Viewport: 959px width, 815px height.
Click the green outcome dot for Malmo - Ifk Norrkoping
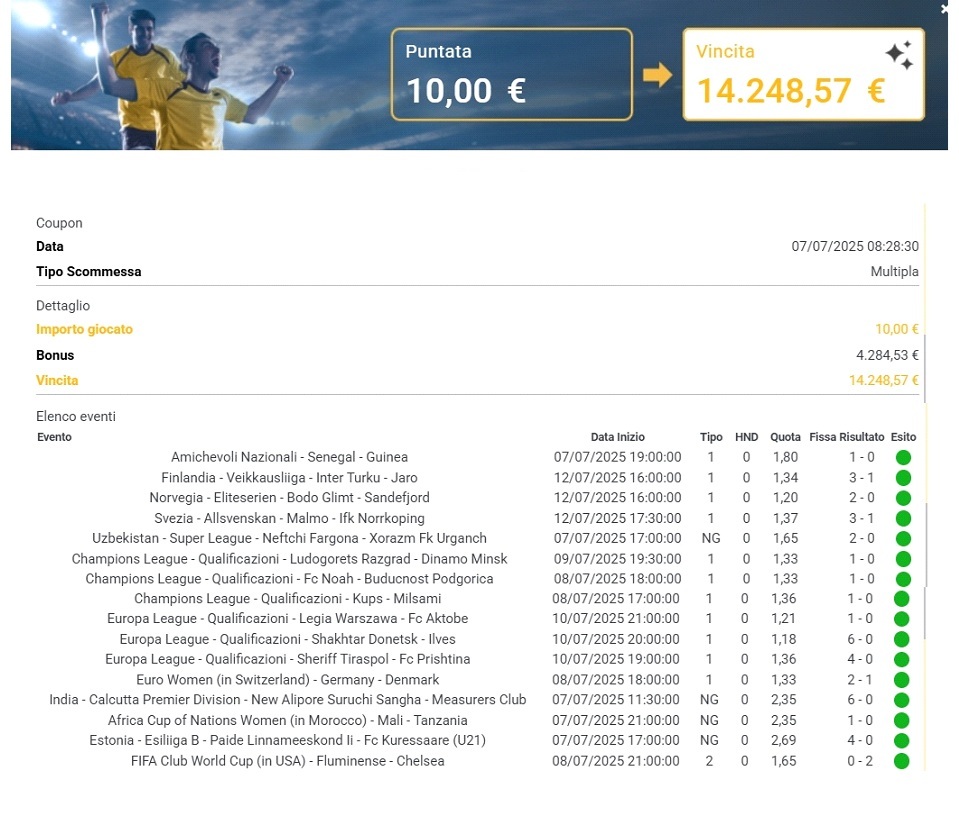tap(903, 518)
